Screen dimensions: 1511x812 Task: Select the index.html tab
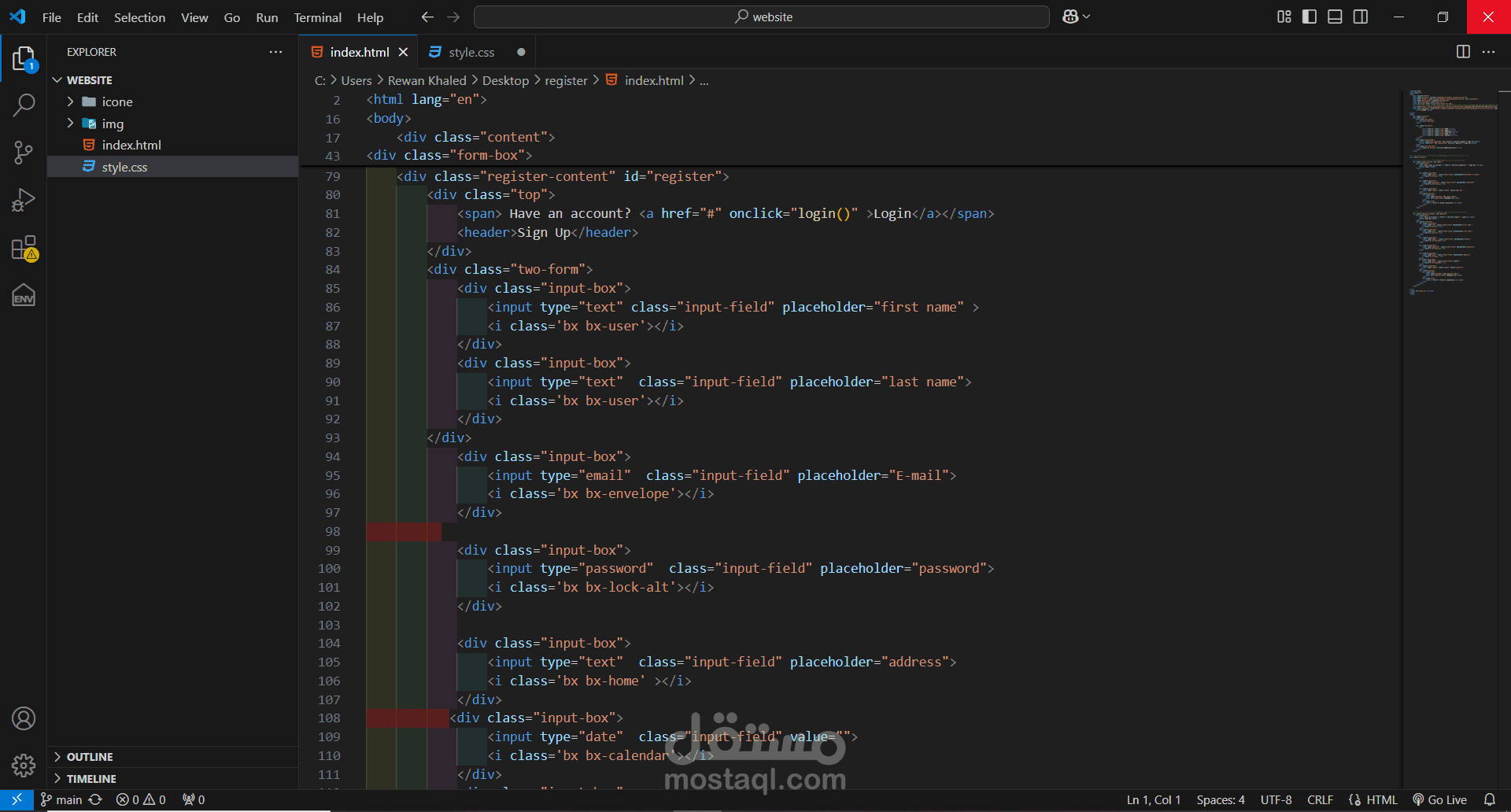click(359, 52)
